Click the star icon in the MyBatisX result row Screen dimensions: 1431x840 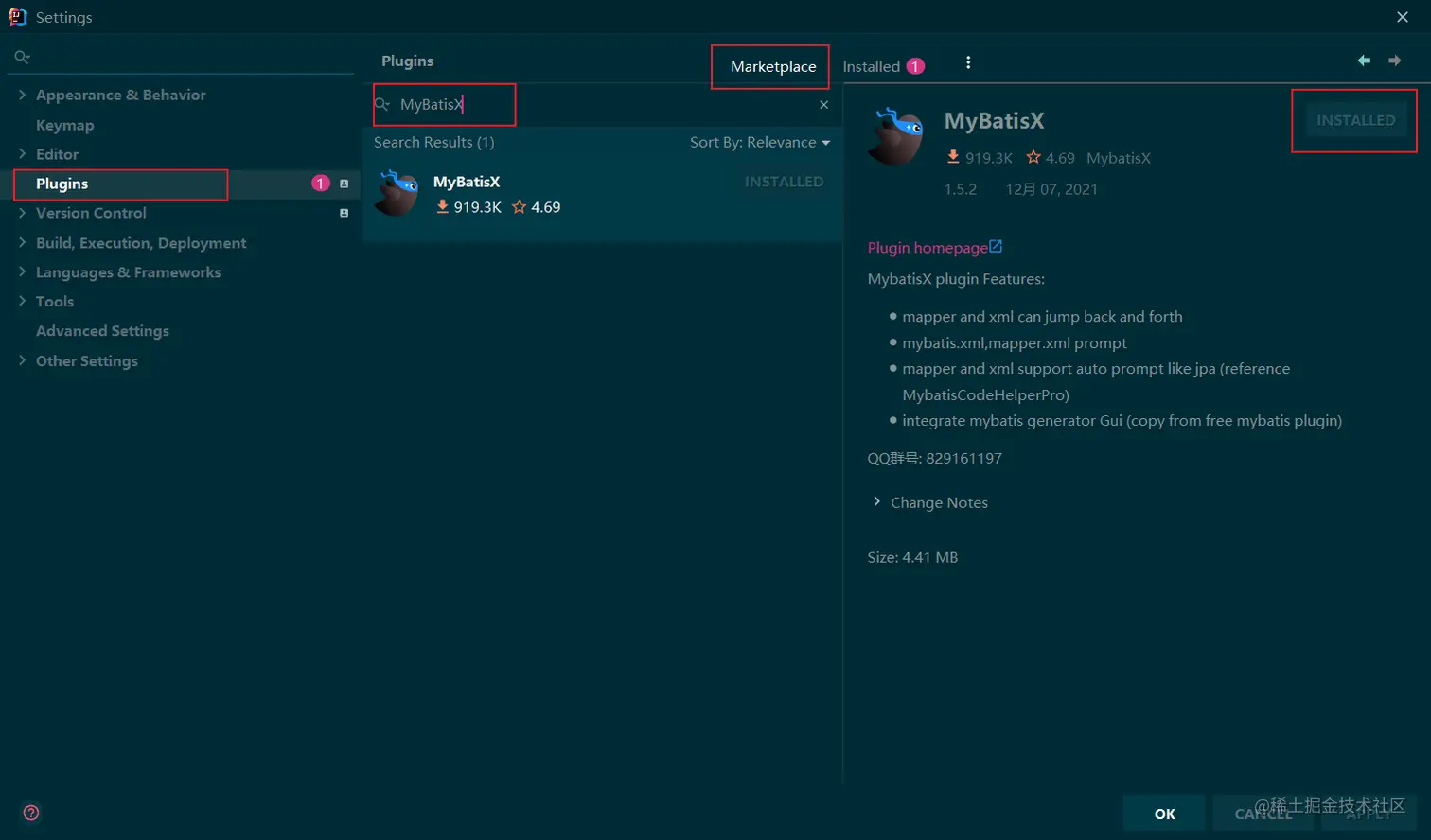click(x=519, y=206)
